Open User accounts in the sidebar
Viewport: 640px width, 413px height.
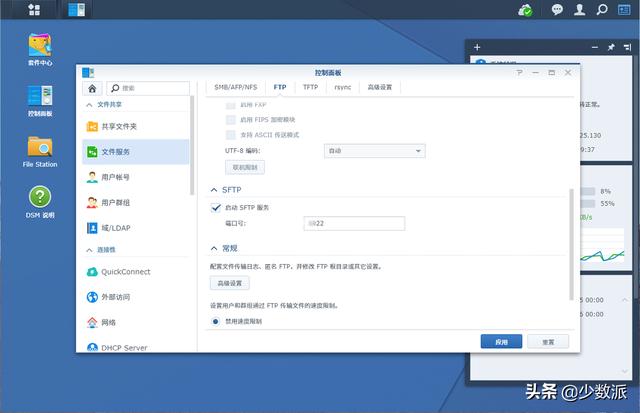136,177
